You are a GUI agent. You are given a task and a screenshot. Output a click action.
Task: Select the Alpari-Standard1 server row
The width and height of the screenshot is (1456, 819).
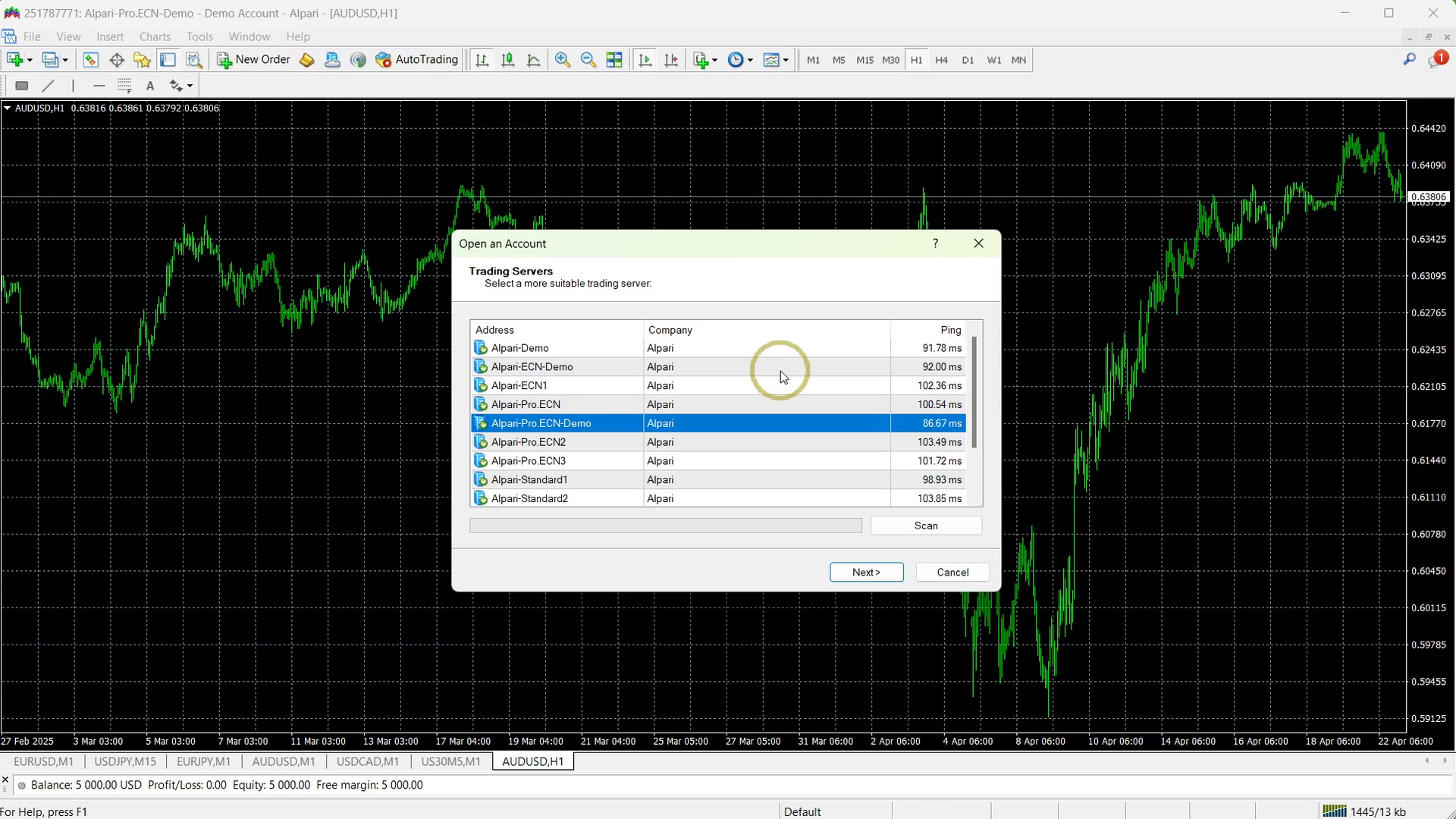(x=718, y=479)
